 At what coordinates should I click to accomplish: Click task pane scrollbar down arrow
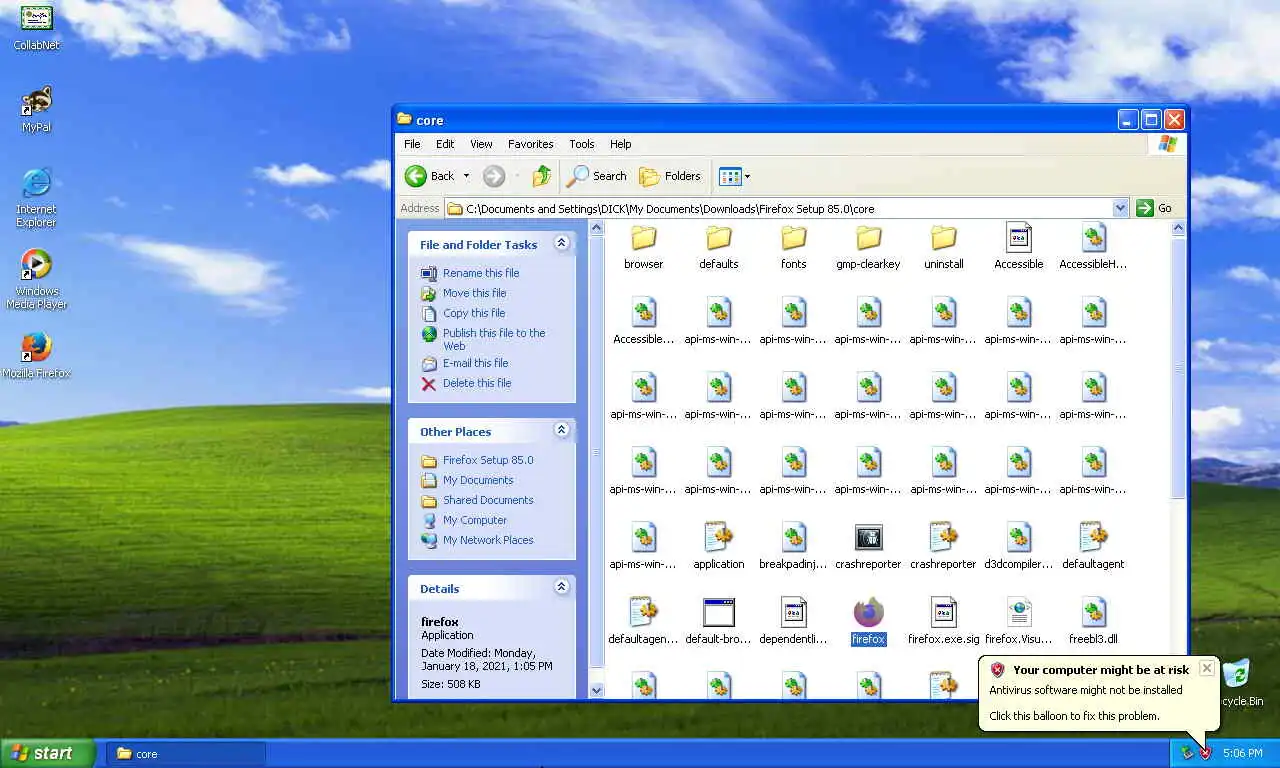pos(597,690)
